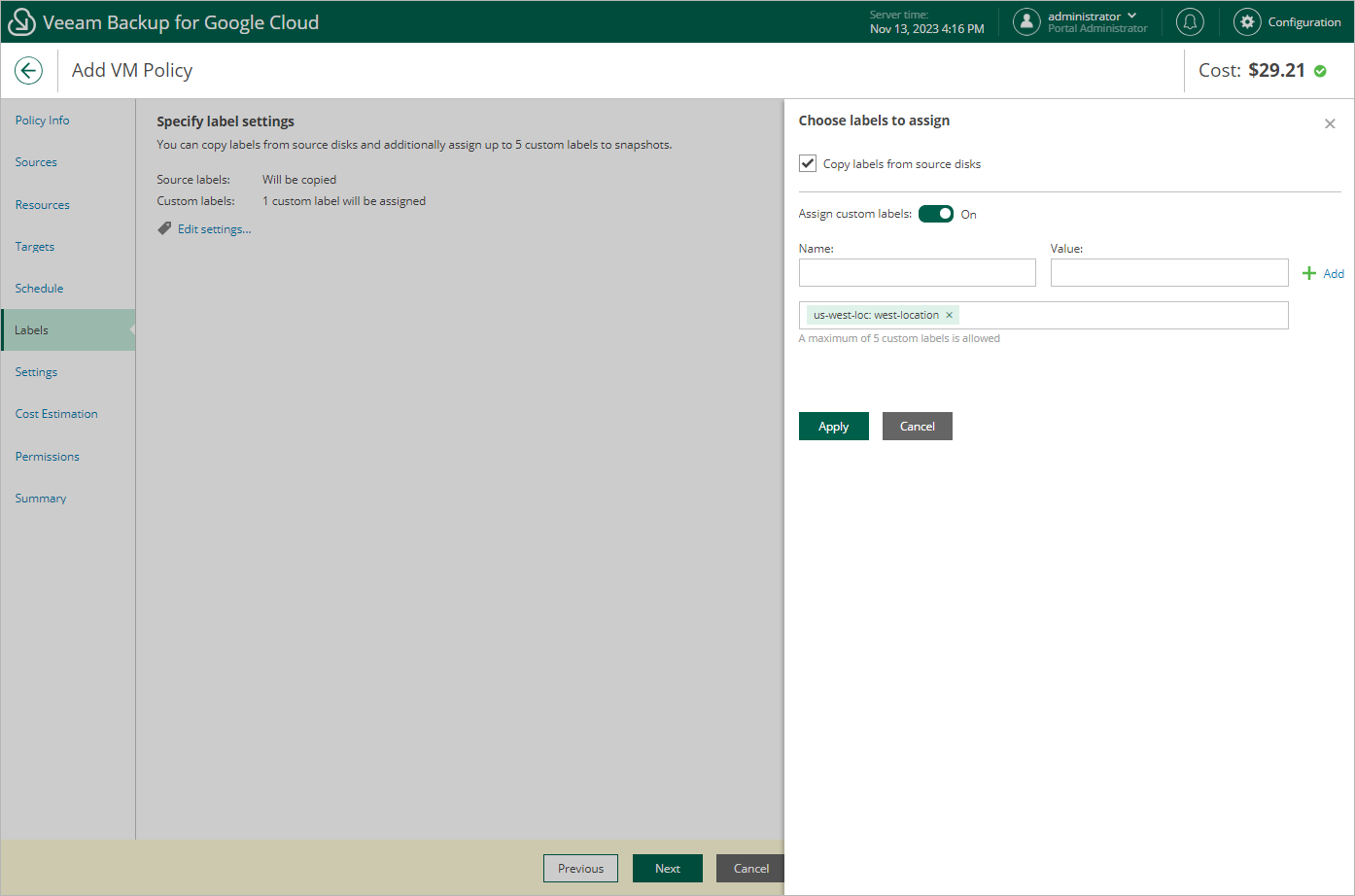Screen dimensions: 1355x896
Task: Click the Next wizard button
Action: pyautogui.click(x=668, y=869)
